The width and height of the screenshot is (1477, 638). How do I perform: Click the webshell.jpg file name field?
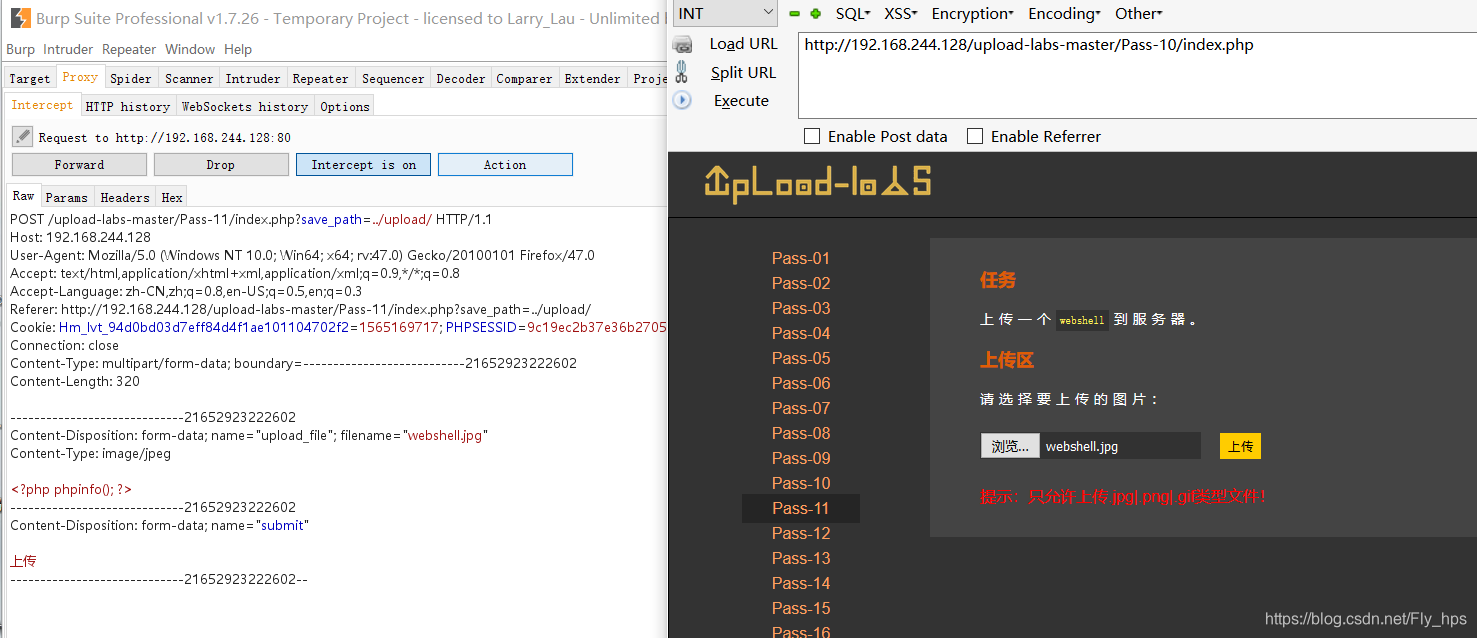[x=1120, y=446]
